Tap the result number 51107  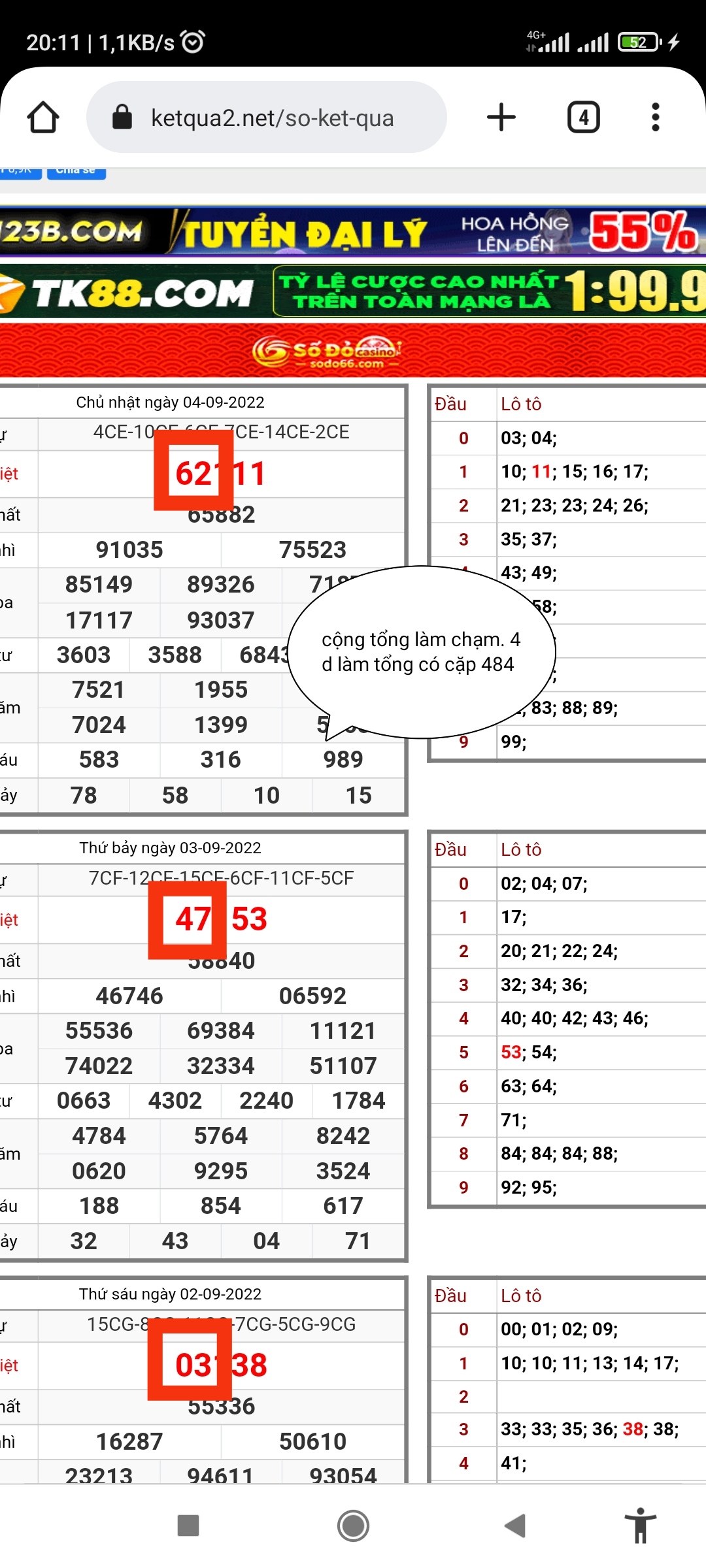(343, 1066)
